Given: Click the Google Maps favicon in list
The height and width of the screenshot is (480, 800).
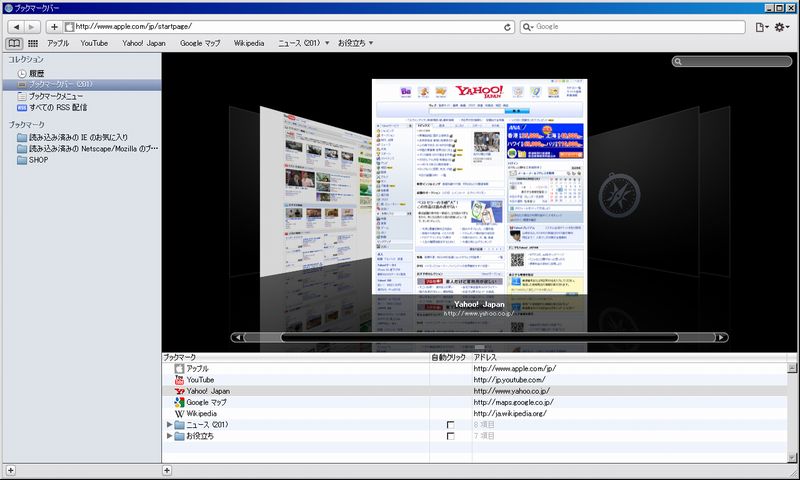Looking at the screenshot, I should tap(179, 402).
